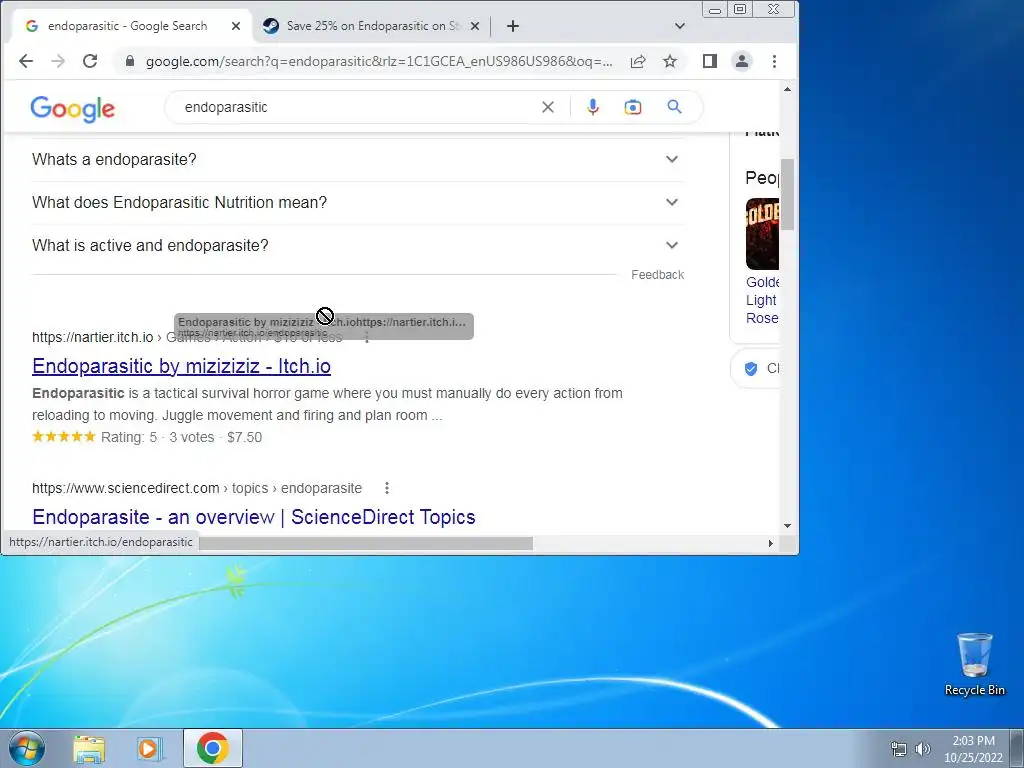The image size is (1024, 768).
Task: Click the Golden Light thumbnail image
Action: (x=762, y=234)
